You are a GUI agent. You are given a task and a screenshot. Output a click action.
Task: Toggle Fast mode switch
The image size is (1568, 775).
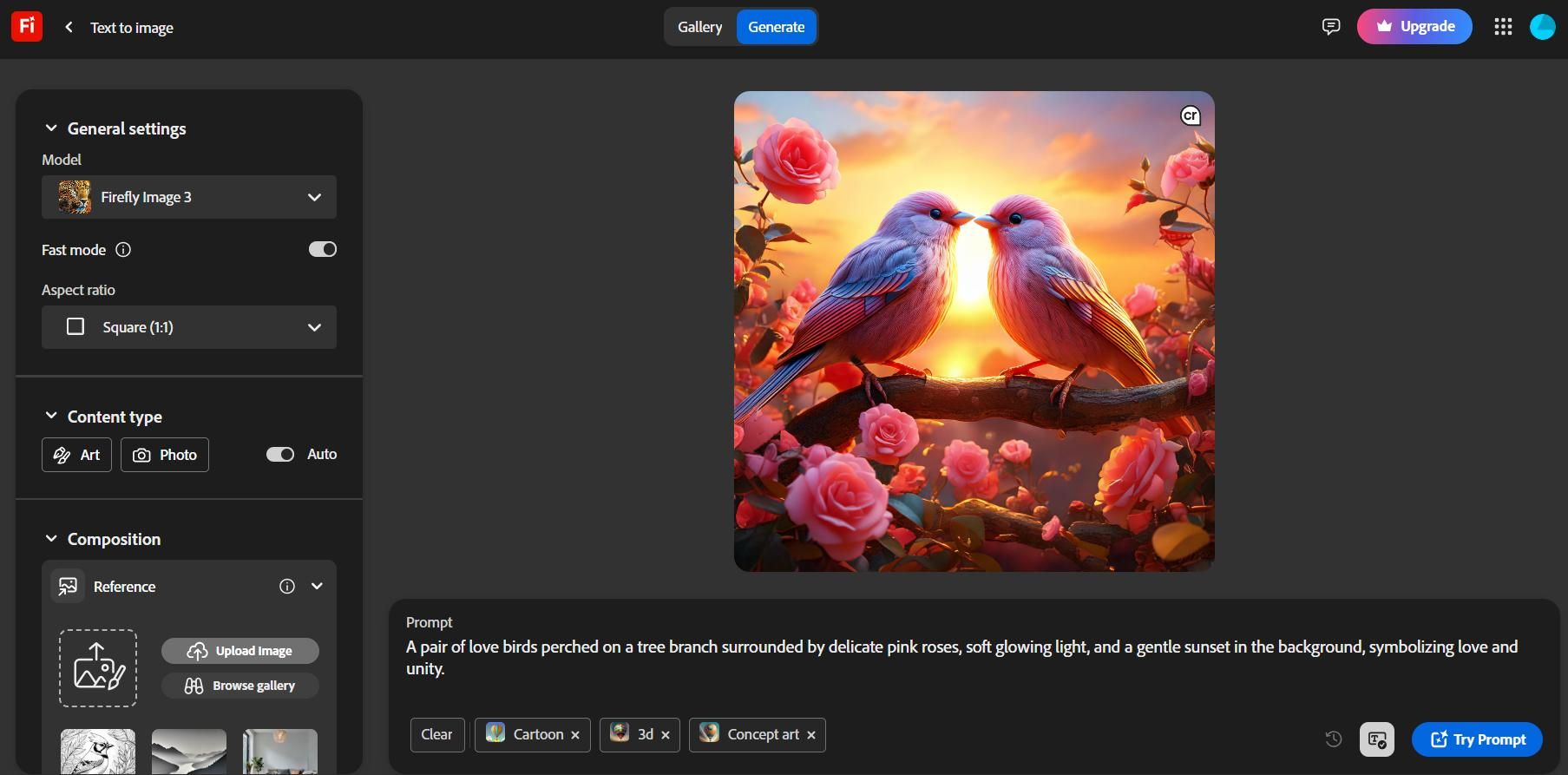pos(322,250)
